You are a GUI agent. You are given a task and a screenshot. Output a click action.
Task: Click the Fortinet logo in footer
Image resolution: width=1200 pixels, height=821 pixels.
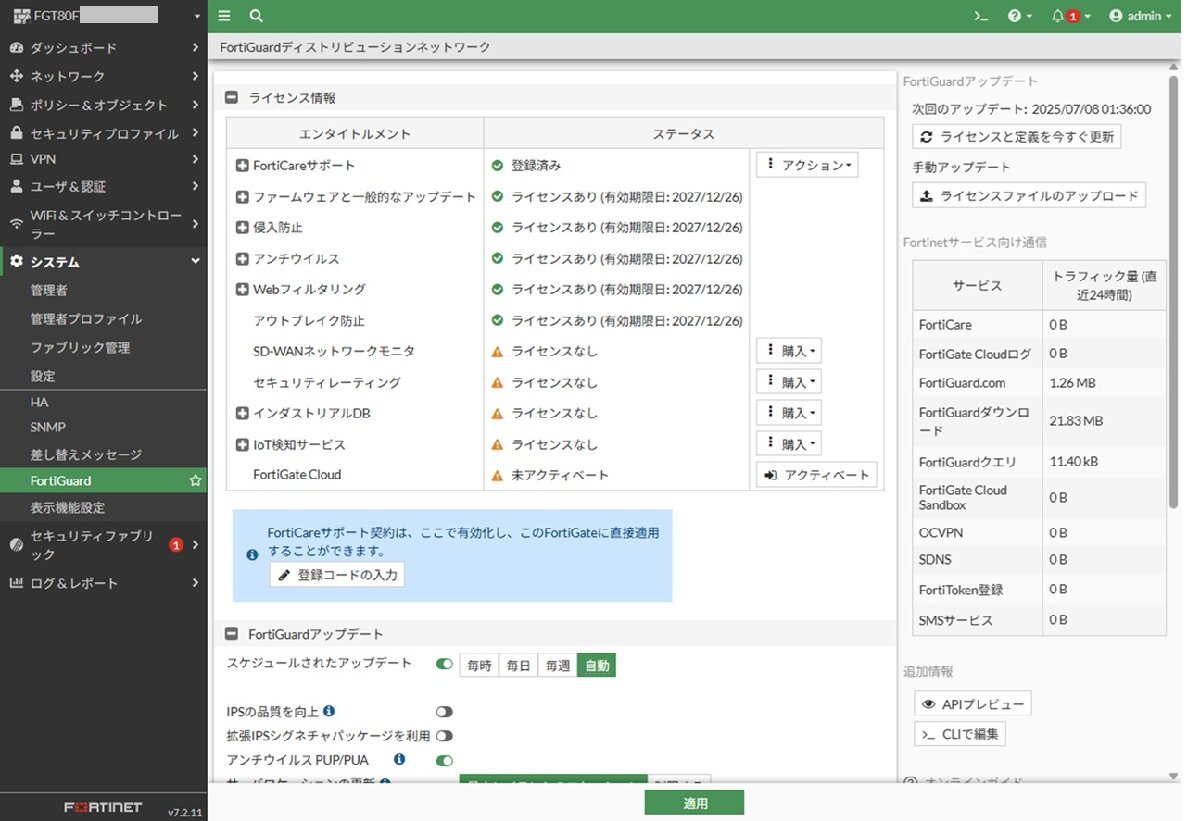point(103,807)
